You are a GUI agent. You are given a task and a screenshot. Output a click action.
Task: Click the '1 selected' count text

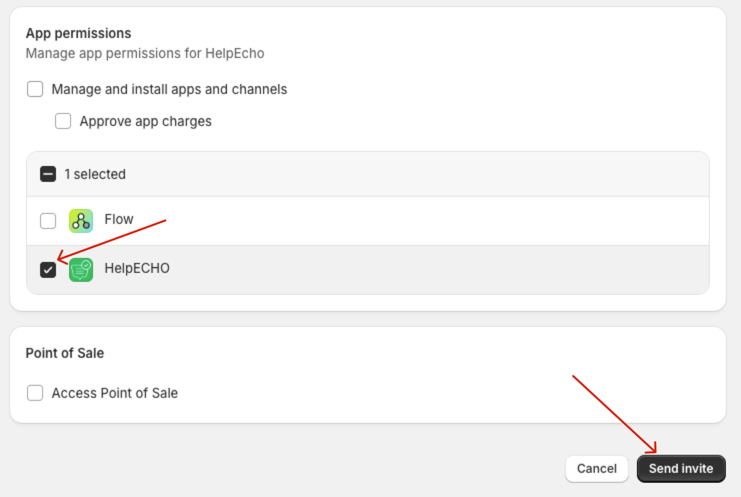click(95, 174)
